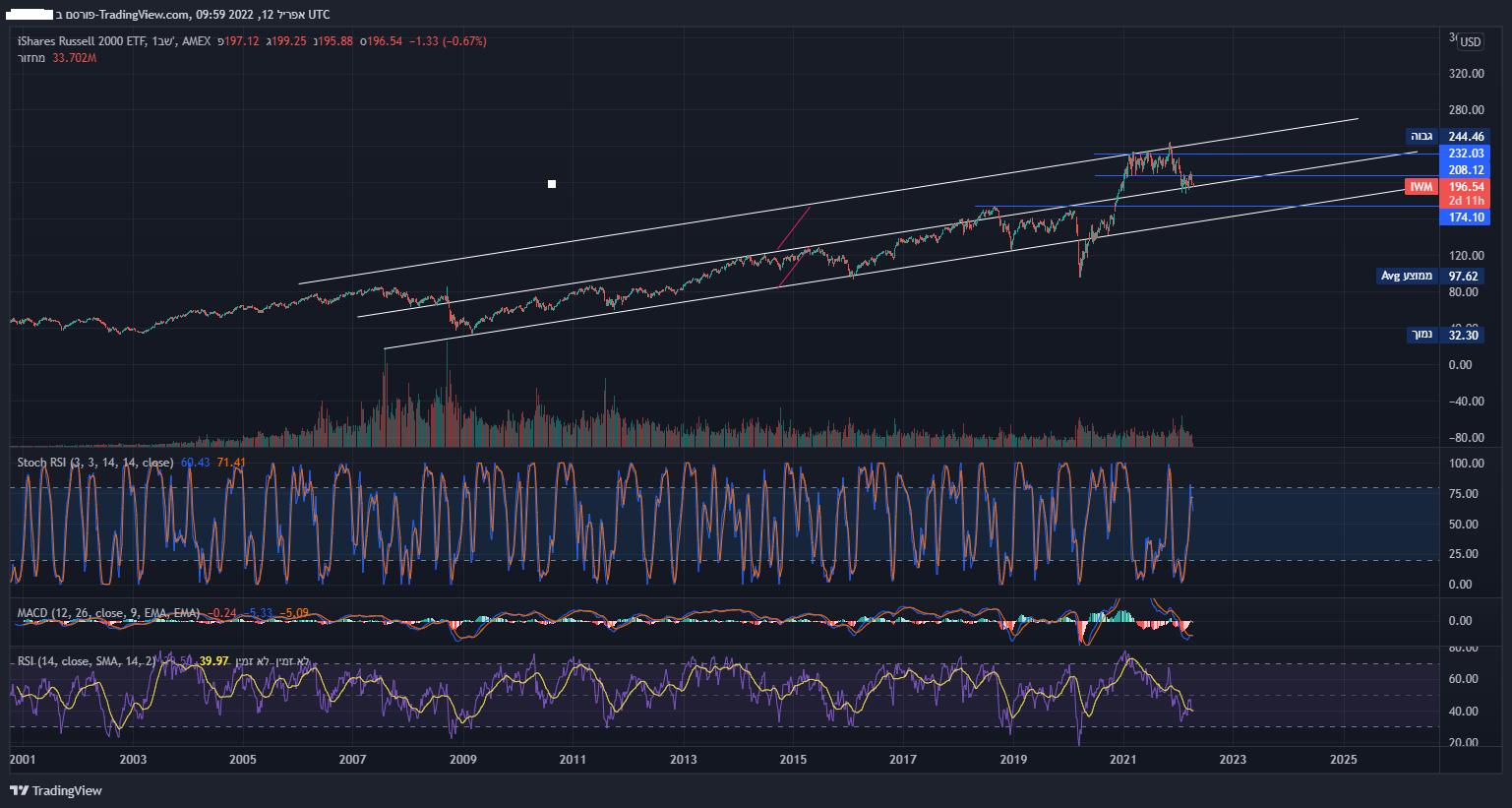The width and height of the screenshot is (1512, 808).
Task: Click the high value 199.25 in the legend
Action: point(289,41)
